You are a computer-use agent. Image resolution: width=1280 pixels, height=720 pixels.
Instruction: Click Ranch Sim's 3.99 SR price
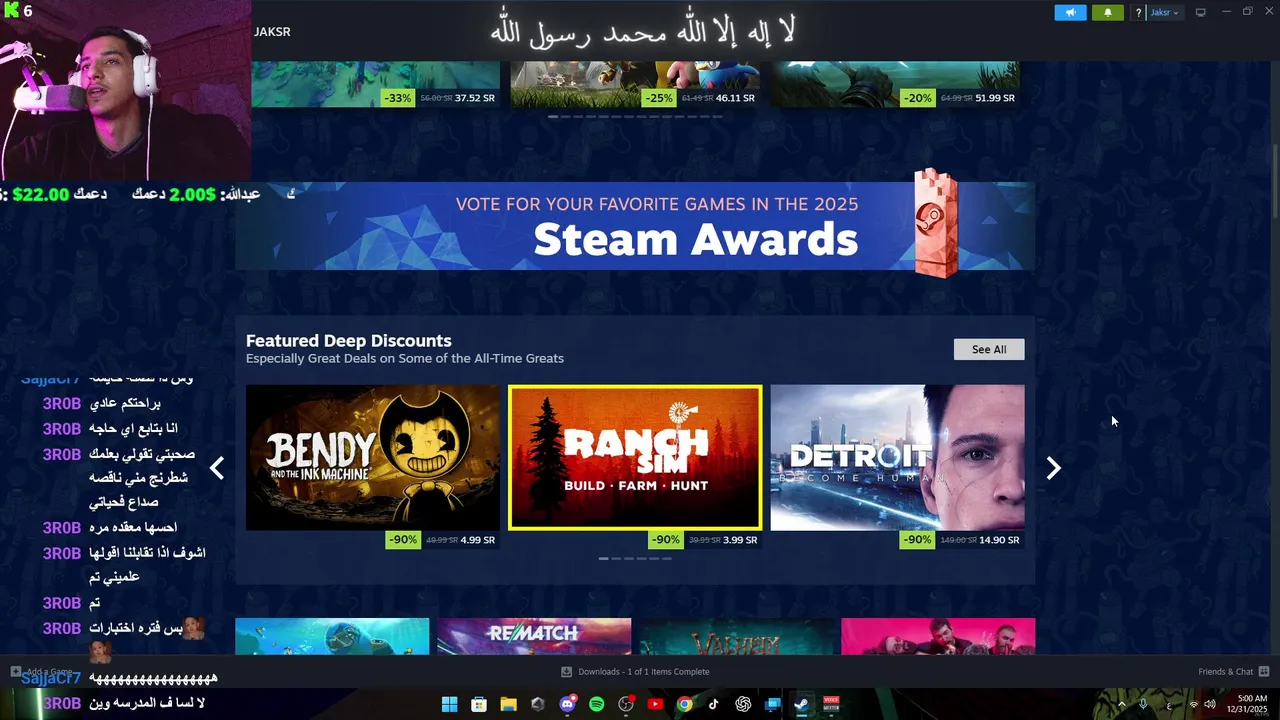click(739, 540)
